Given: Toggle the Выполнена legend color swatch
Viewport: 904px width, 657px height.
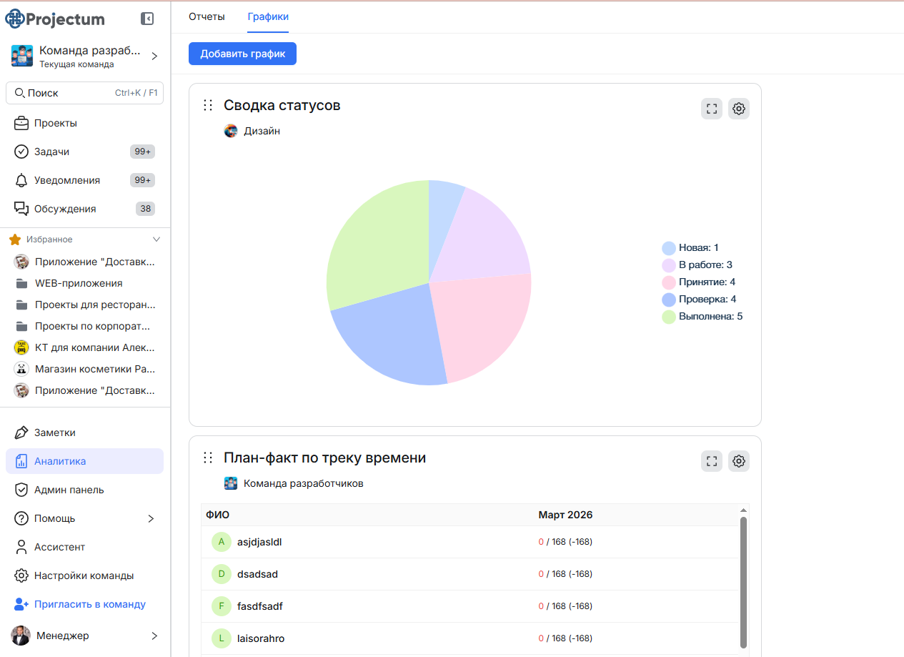Looking at the screenshot, I should coord(669,316).
